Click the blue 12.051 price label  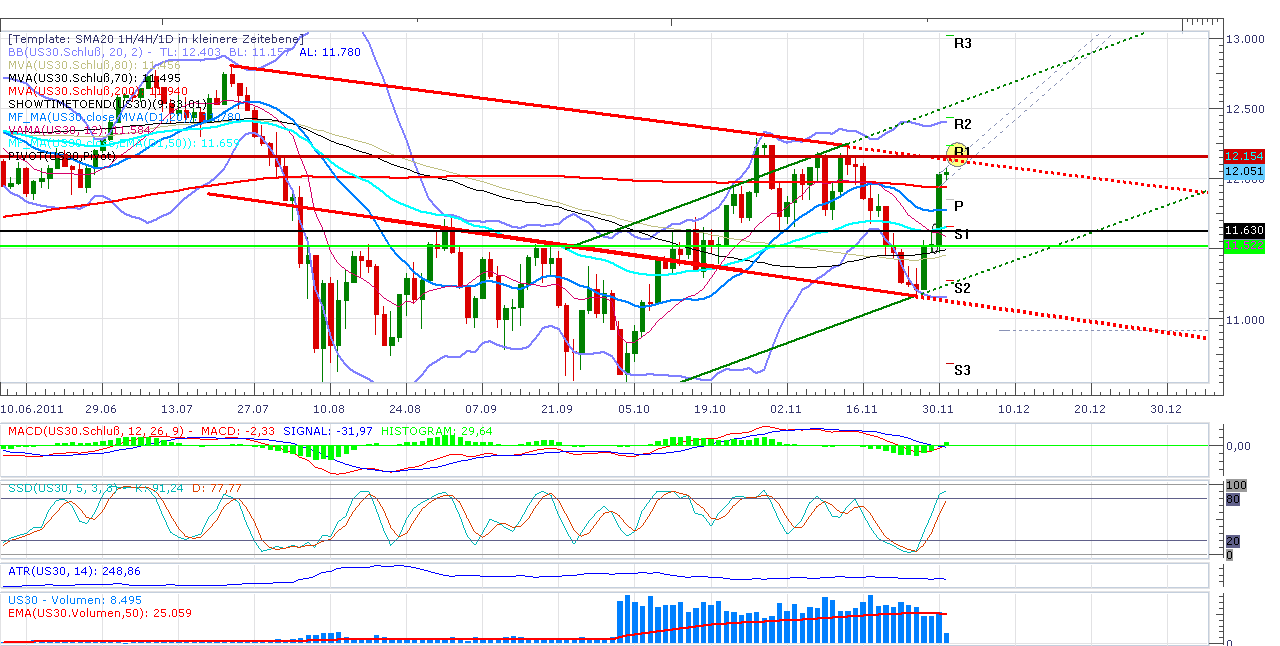tap(1243, 172)
